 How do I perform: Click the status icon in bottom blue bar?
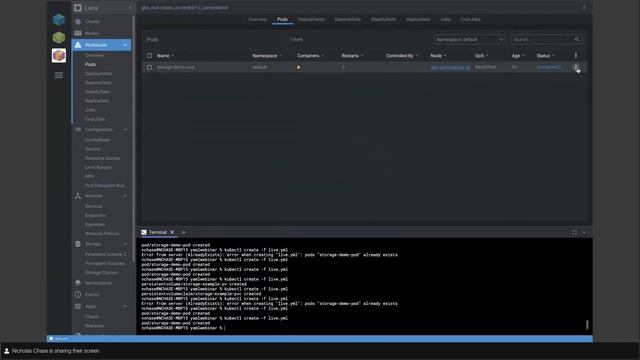tap(51, 339)
